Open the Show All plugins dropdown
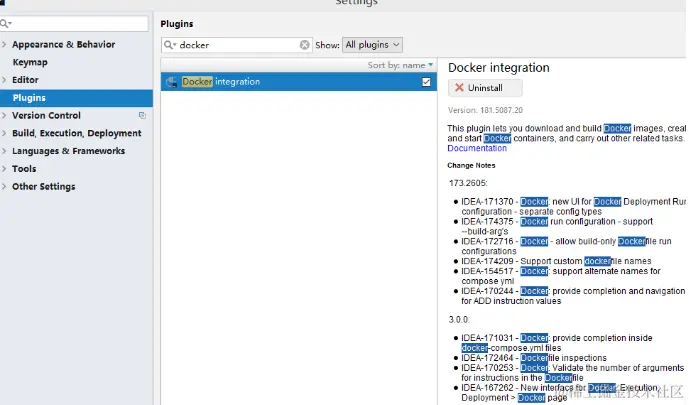 tap(372, 45)
